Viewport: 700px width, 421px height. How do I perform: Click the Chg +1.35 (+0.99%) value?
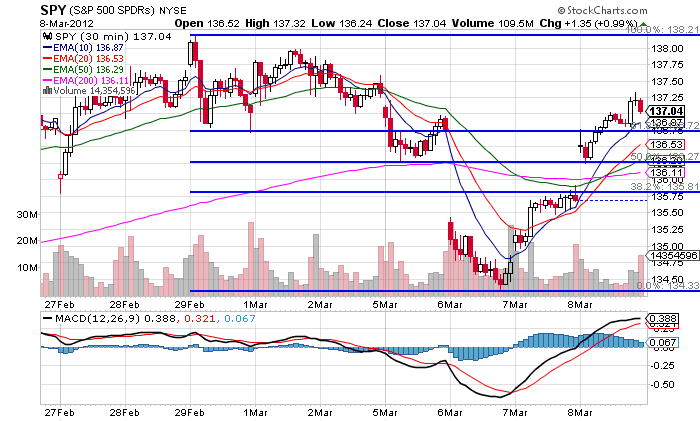point(588,23)
